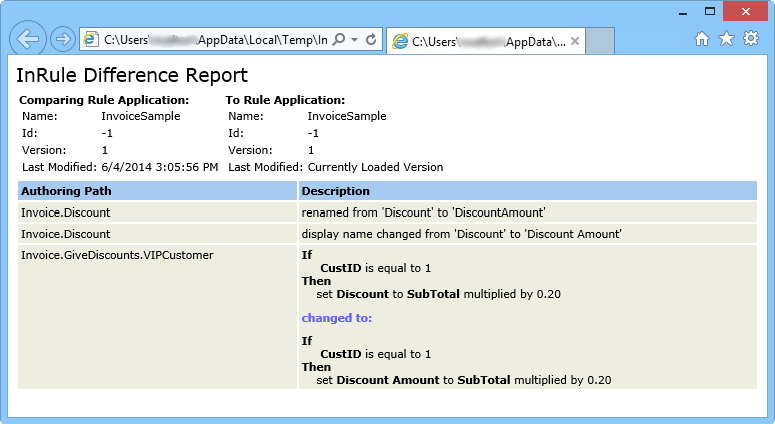Open Favorites with the star icon
The image size is (775, 424).
coord(726,39)
